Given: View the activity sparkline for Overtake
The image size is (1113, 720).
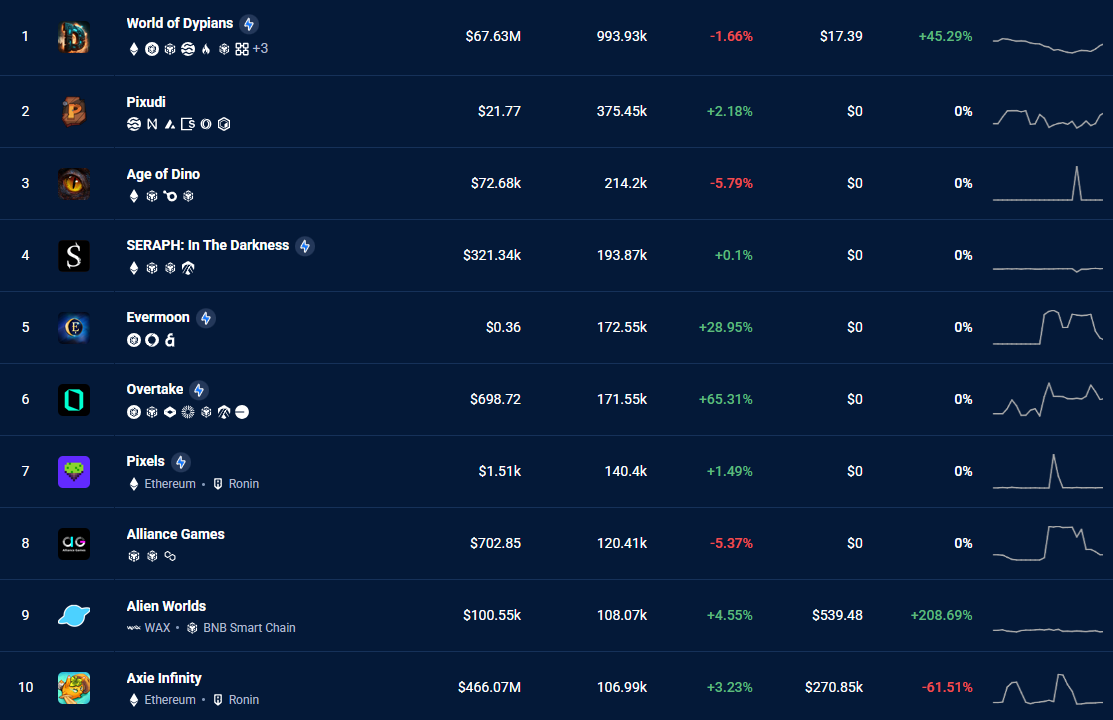Looking at the screenshot, I should coord(1048,400).
